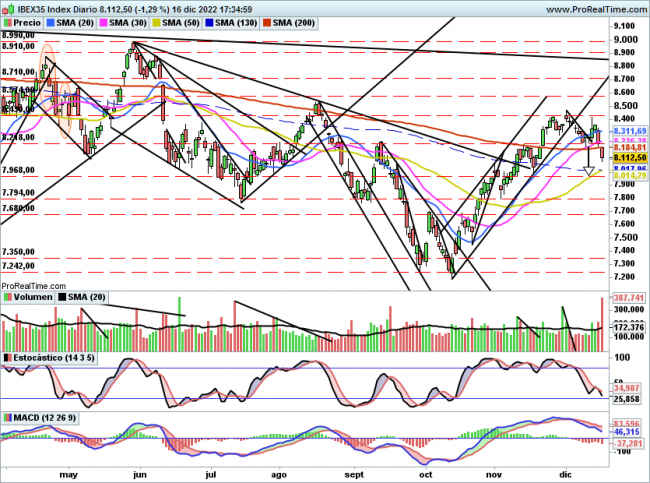This screenshot has width=650, height=483.
Task: Open the MACD (12 26 9) indicator label
Action: 40,417
